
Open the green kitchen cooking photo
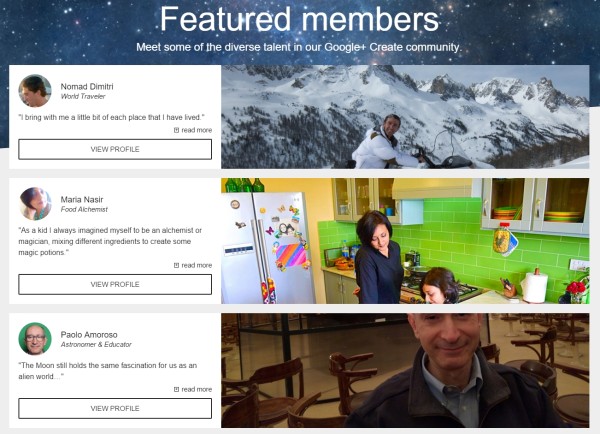[x=405, y=241]
